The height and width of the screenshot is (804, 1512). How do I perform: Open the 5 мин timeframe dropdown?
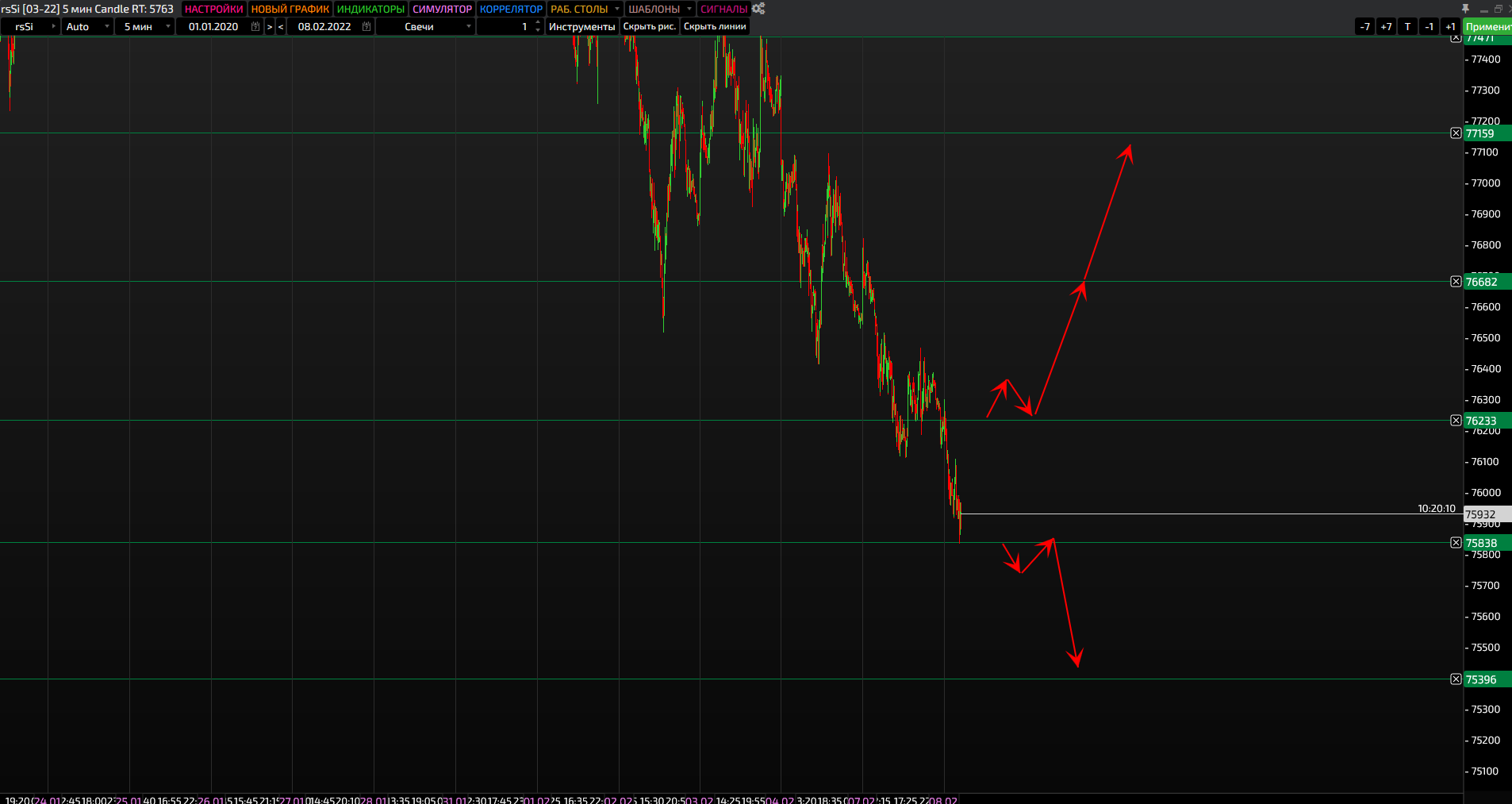pyautogui.click(x=144, y=26)
